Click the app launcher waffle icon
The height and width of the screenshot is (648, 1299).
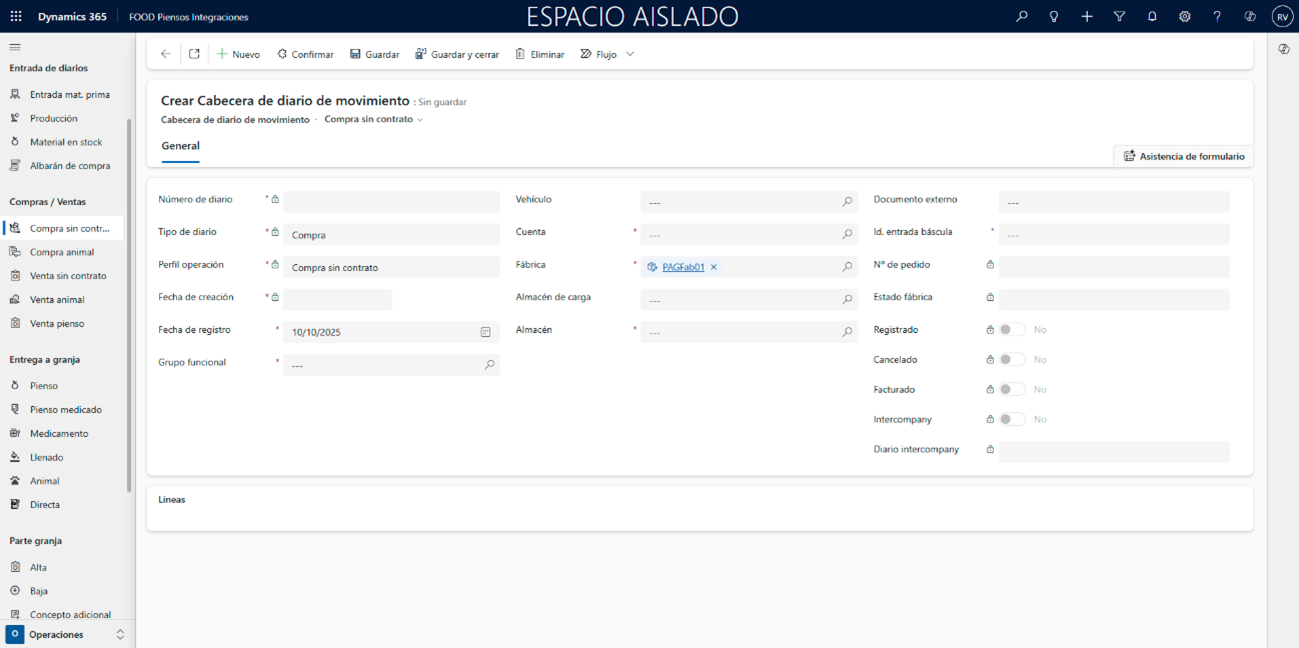tap(16, 17)
